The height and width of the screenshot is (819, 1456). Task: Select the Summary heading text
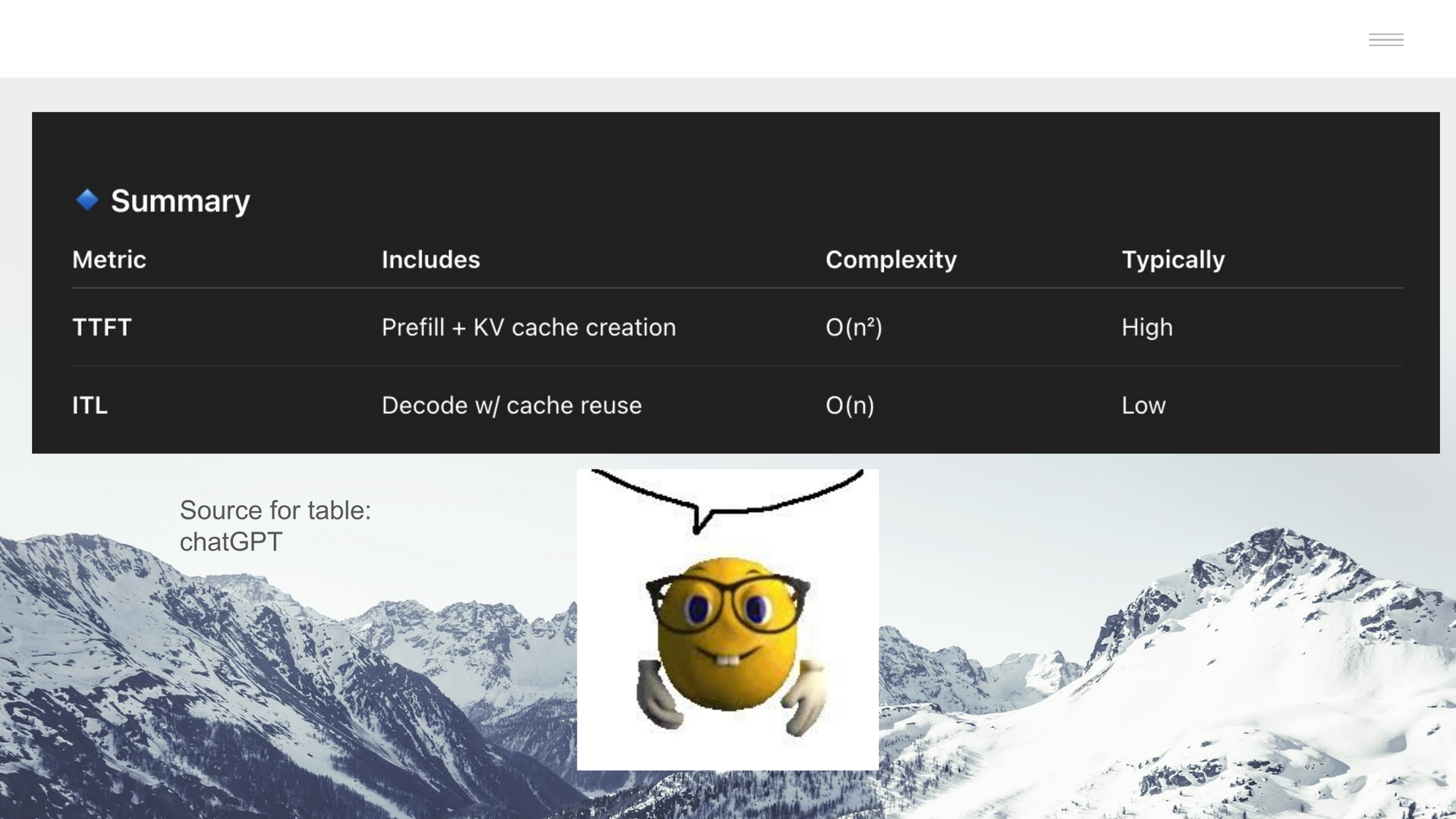pos(180,201)
